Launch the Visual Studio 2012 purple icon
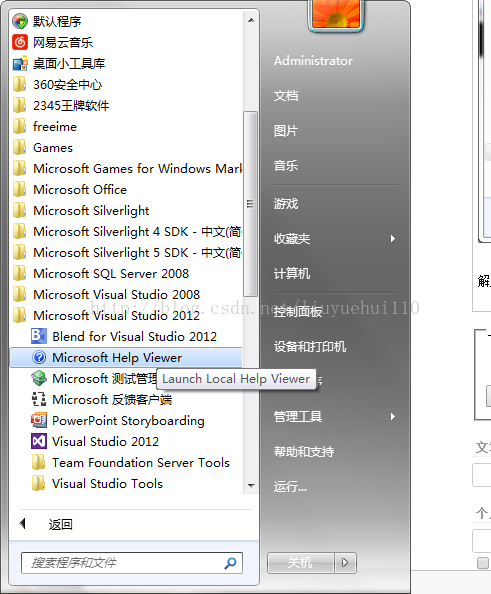Viewport: 491px width, 594px height. [x=39, y=441]
